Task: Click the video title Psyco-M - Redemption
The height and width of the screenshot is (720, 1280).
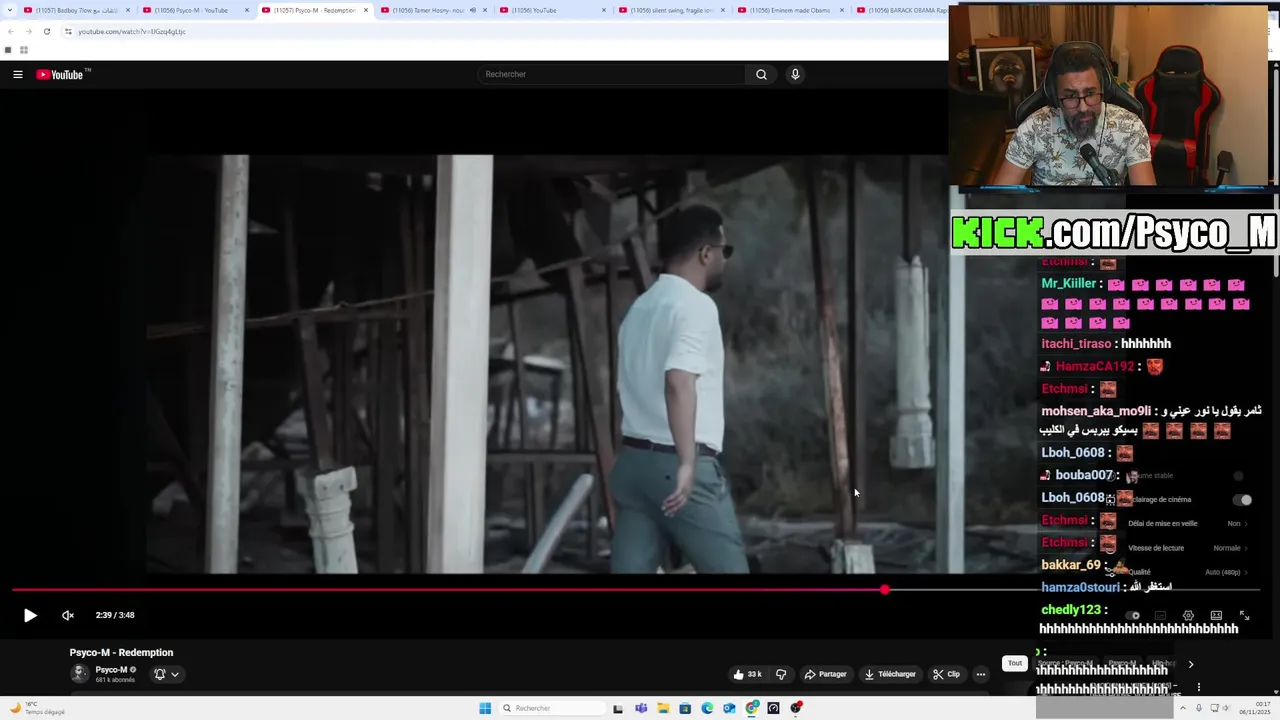Action: click(x=121, y=652)
